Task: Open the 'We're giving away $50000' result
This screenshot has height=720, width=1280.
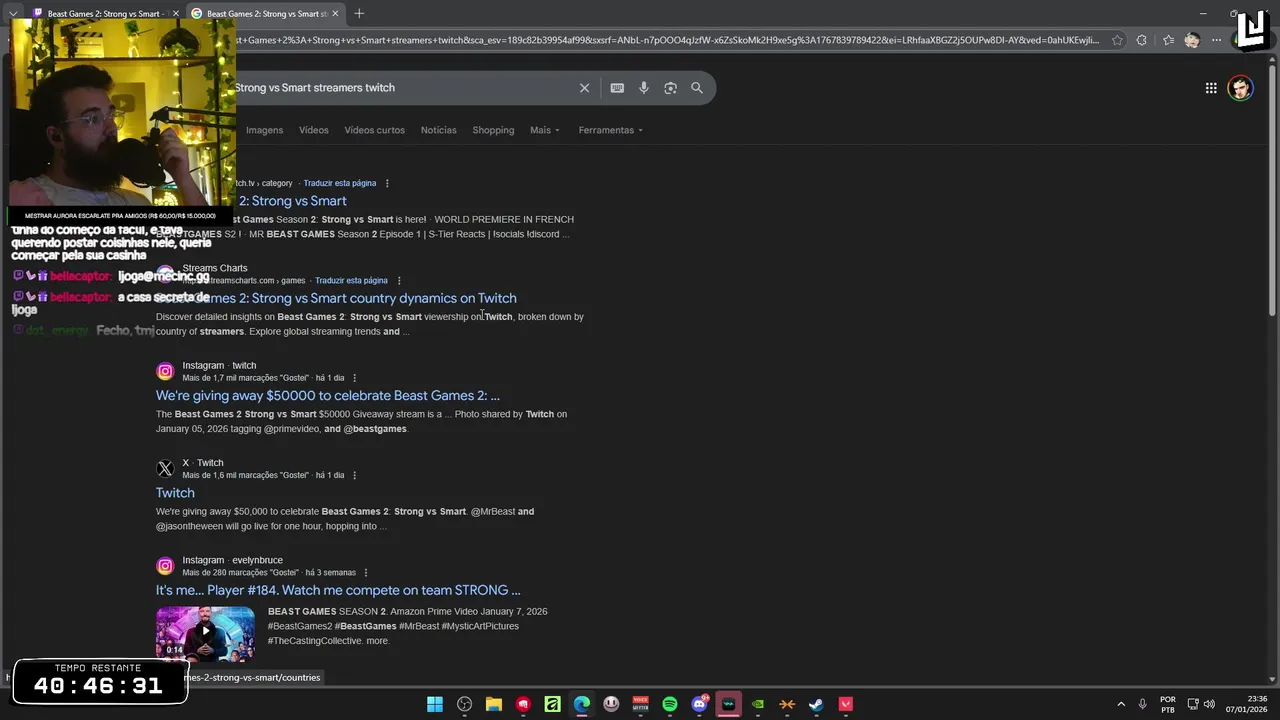Action: pos(328,396)
